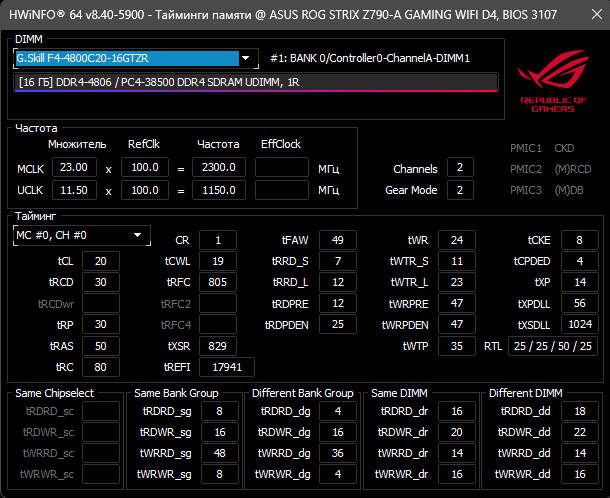The height and width of the screenshot is (498, 610).
Task: Click the MCLK frequency value 2300.0
Action: 219,167
